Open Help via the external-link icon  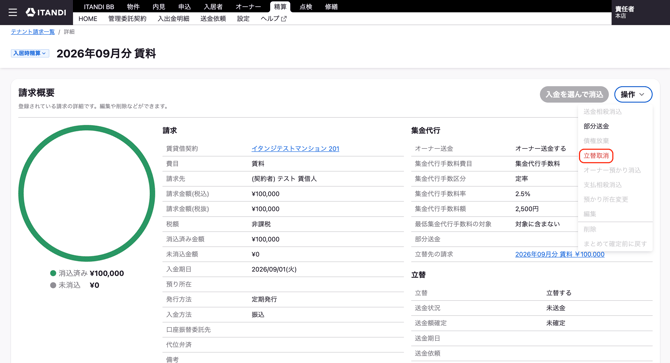(284, 19)
